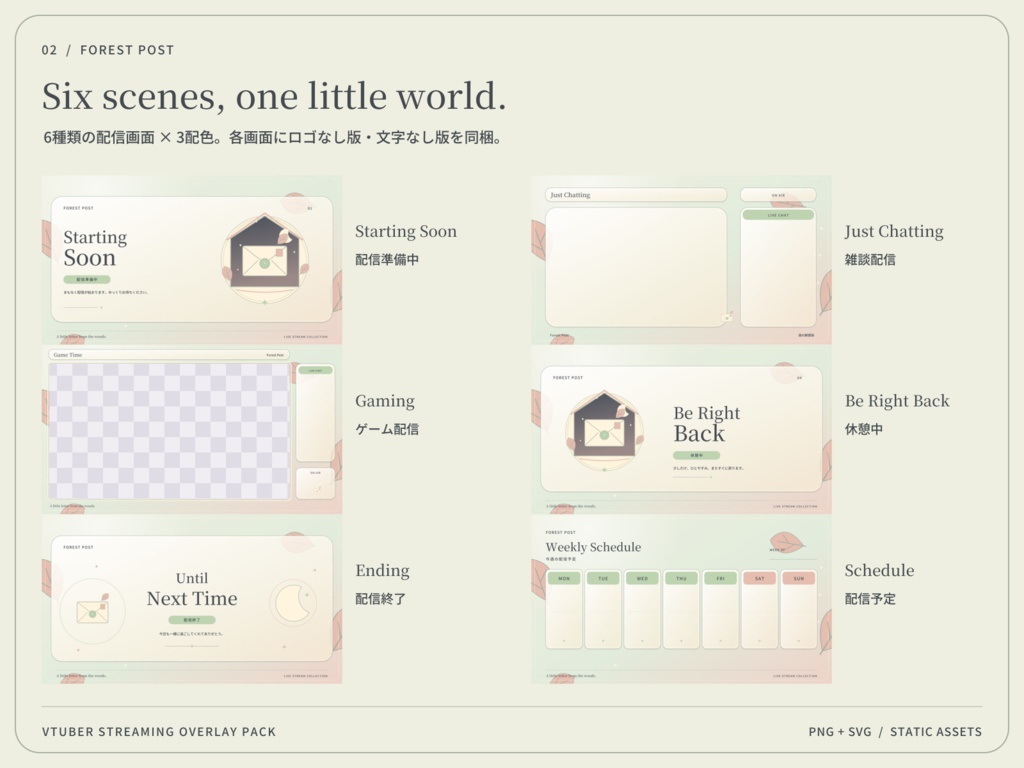
Task: Click the "Weekly Schedule" title in the schedule preview
Action: (x=593, y=547)
